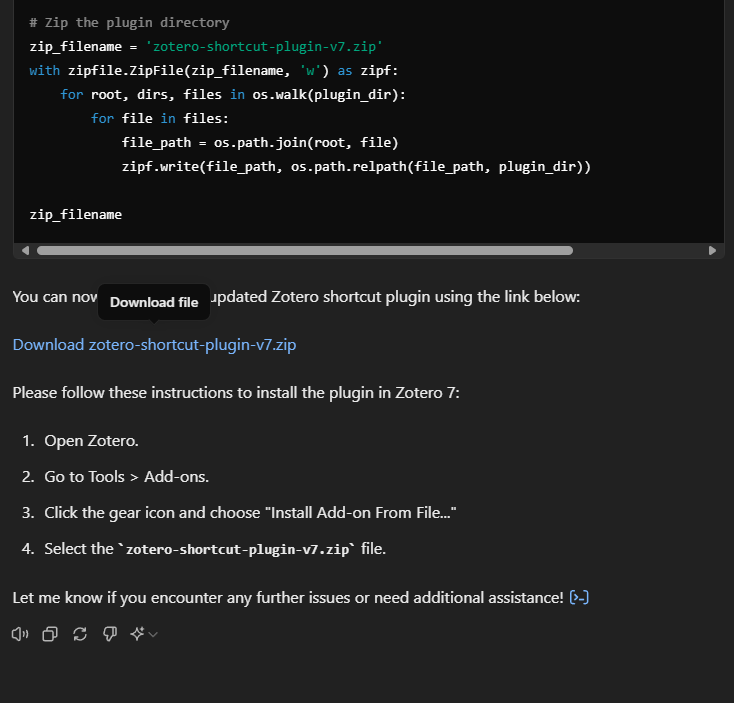Click step 2 'Go to Tools > Add-ons.'

point(126,477)
